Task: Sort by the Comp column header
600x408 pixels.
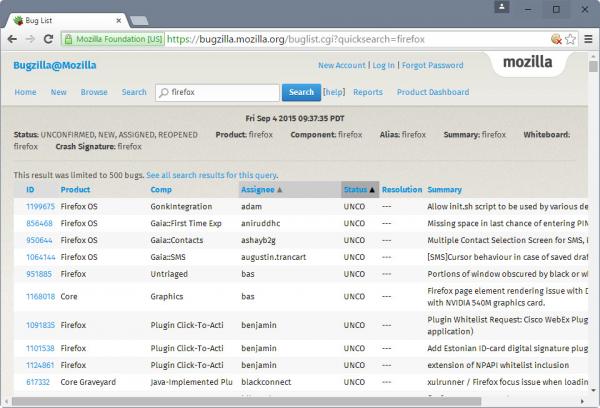Action: pos(161,189)
